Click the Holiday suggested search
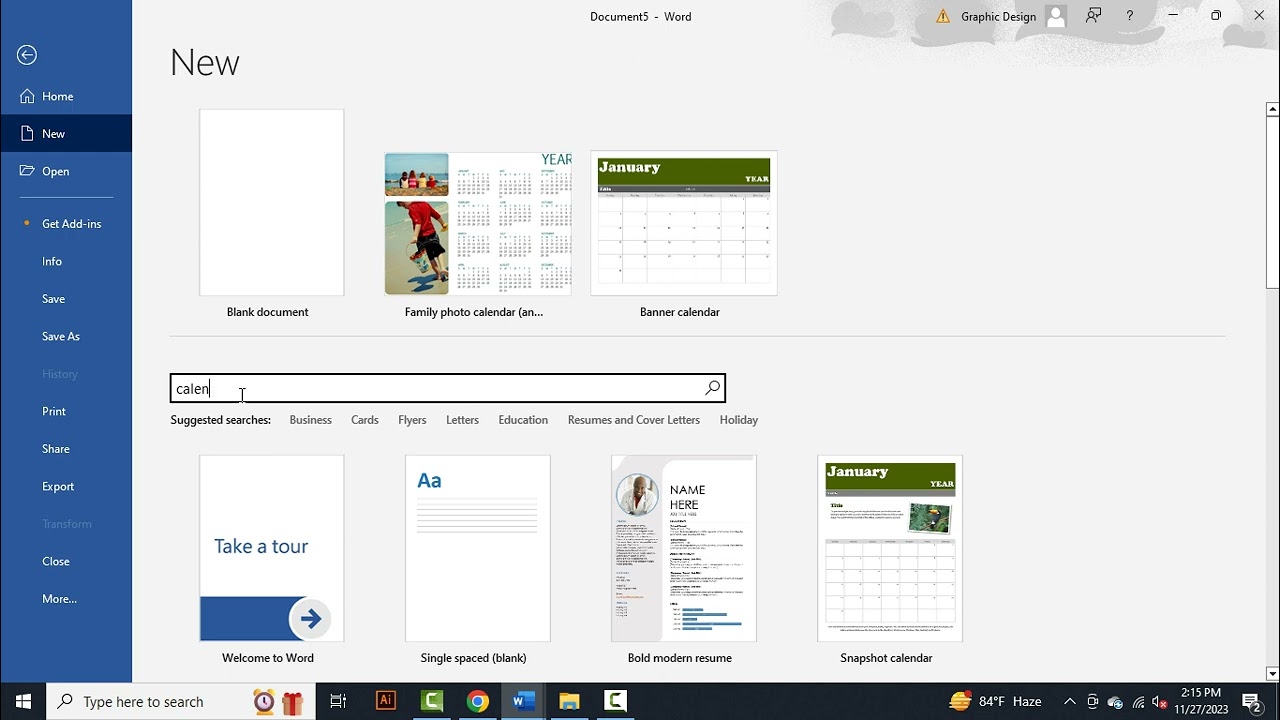Image resolution: width=1280 pixels, height=720 pixels. [x=739, y=420]
